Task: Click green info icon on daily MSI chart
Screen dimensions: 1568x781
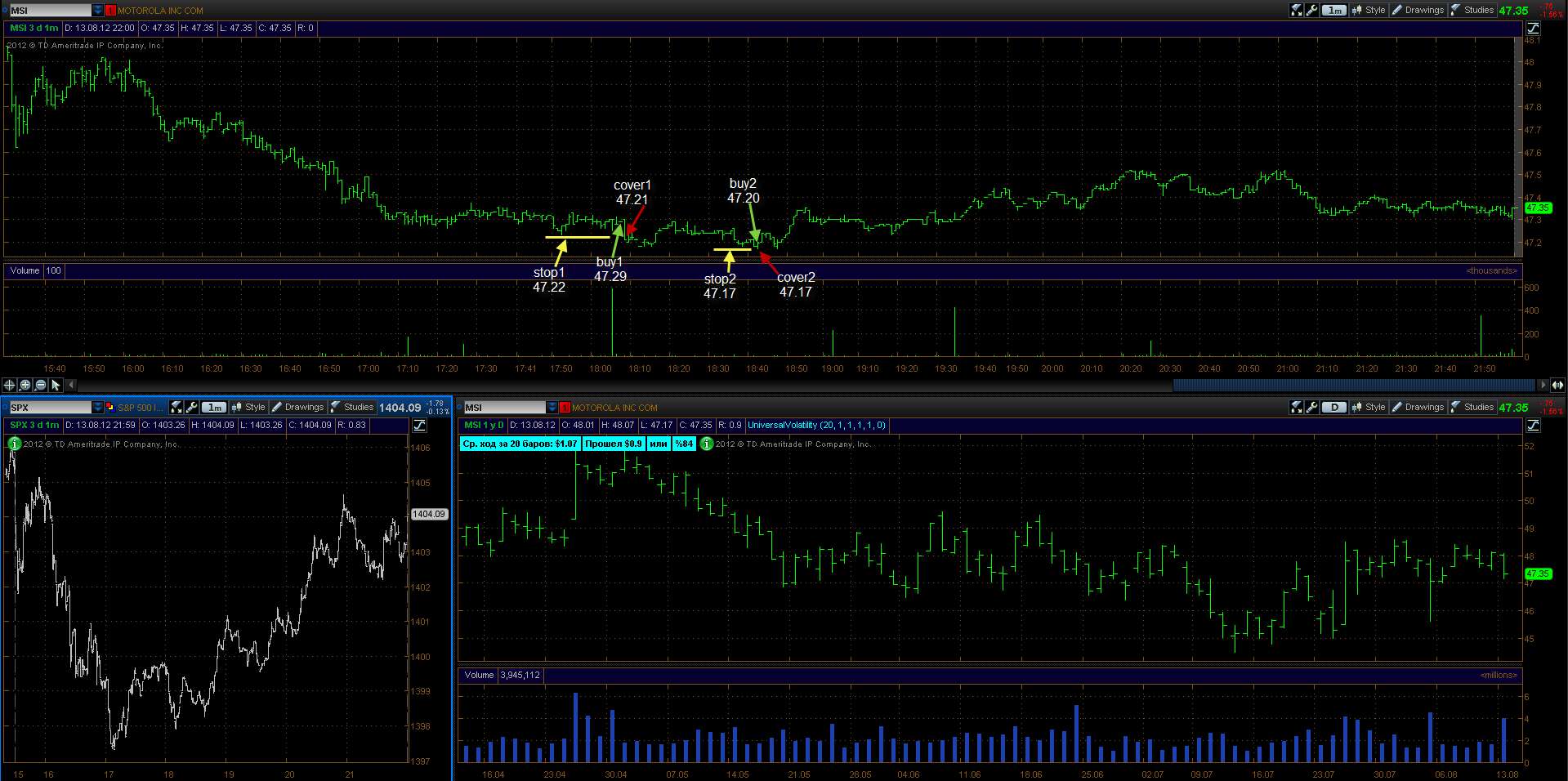Action: point(707,444)
